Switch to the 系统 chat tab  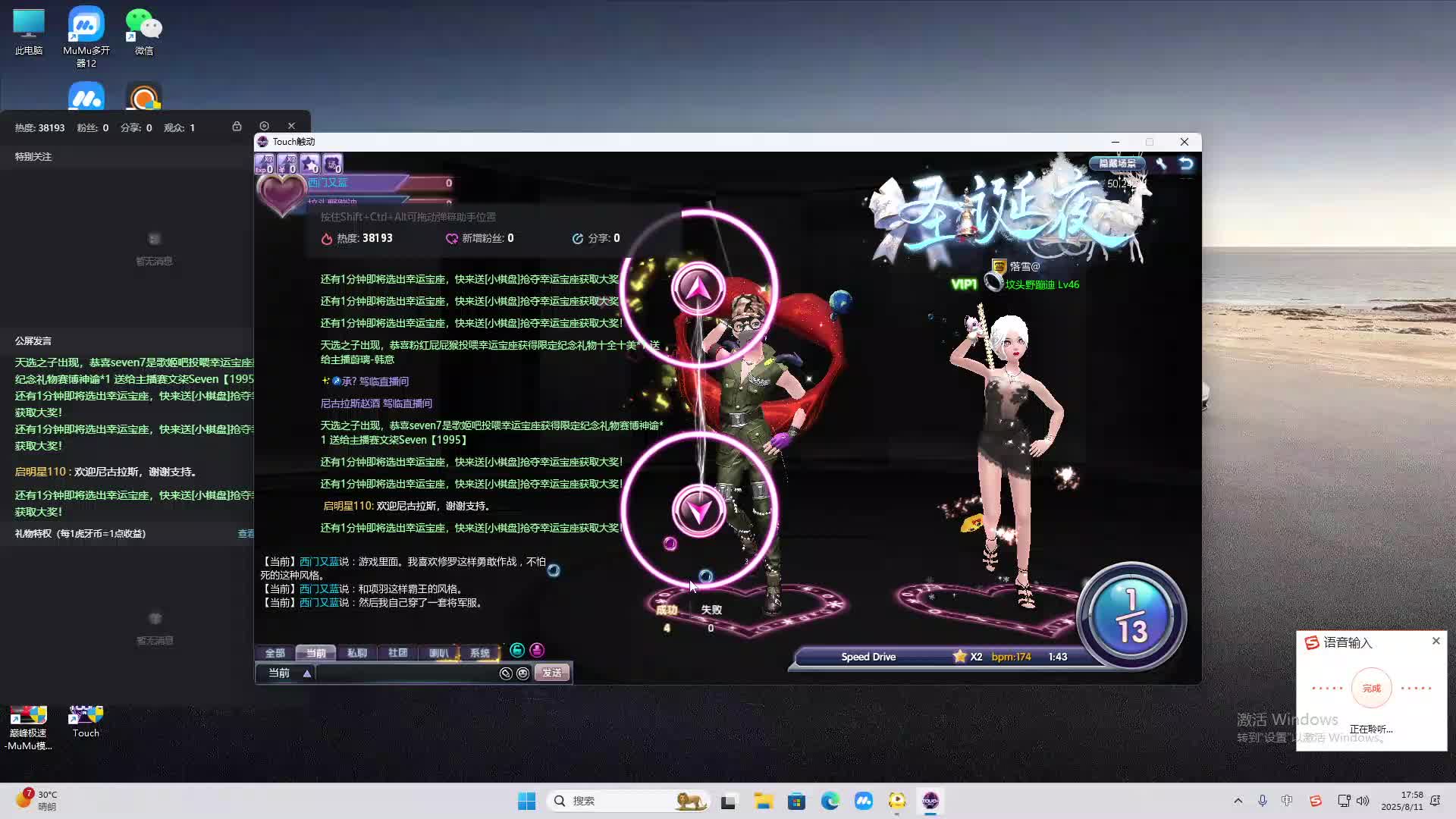coord(479,653)
